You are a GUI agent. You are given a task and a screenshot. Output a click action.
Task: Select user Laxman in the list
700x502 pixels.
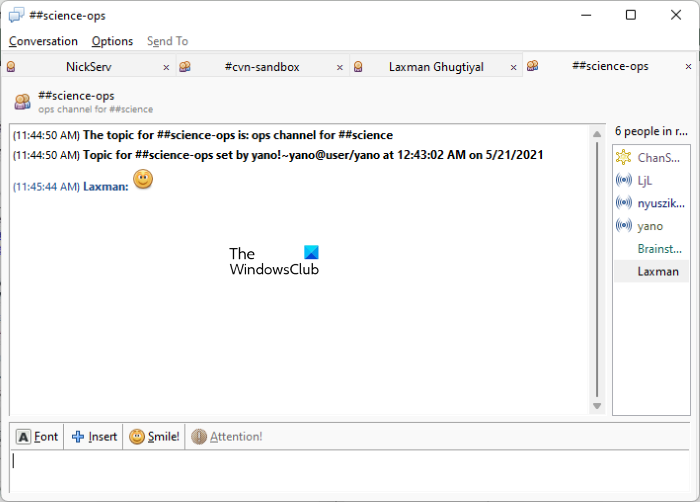click(651, 272)
